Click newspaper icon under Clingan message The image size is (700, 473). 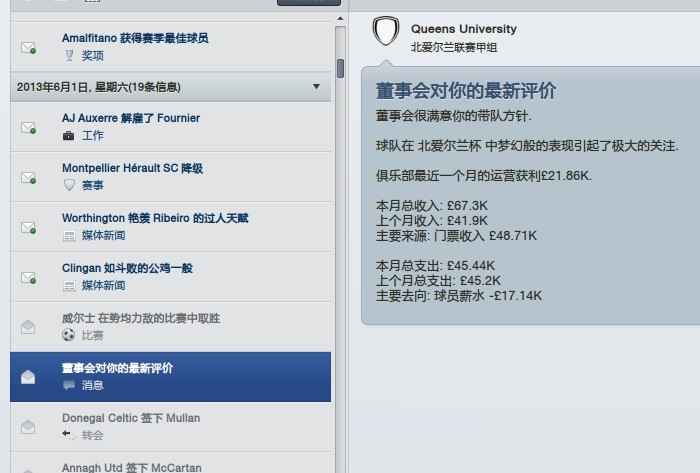click(x=69, y=286)
